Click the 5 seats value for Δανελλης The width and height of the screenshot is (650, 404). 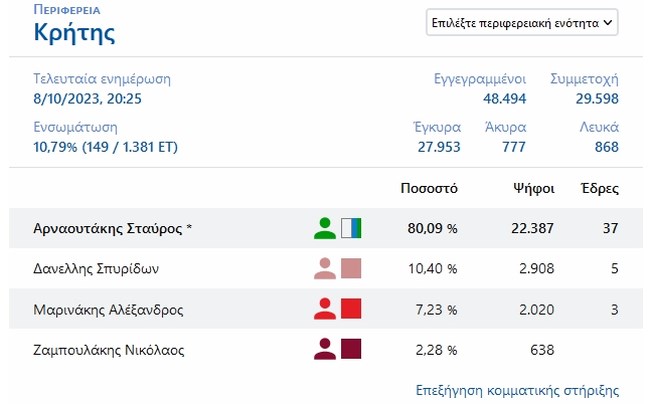click(x=615, y=269)
